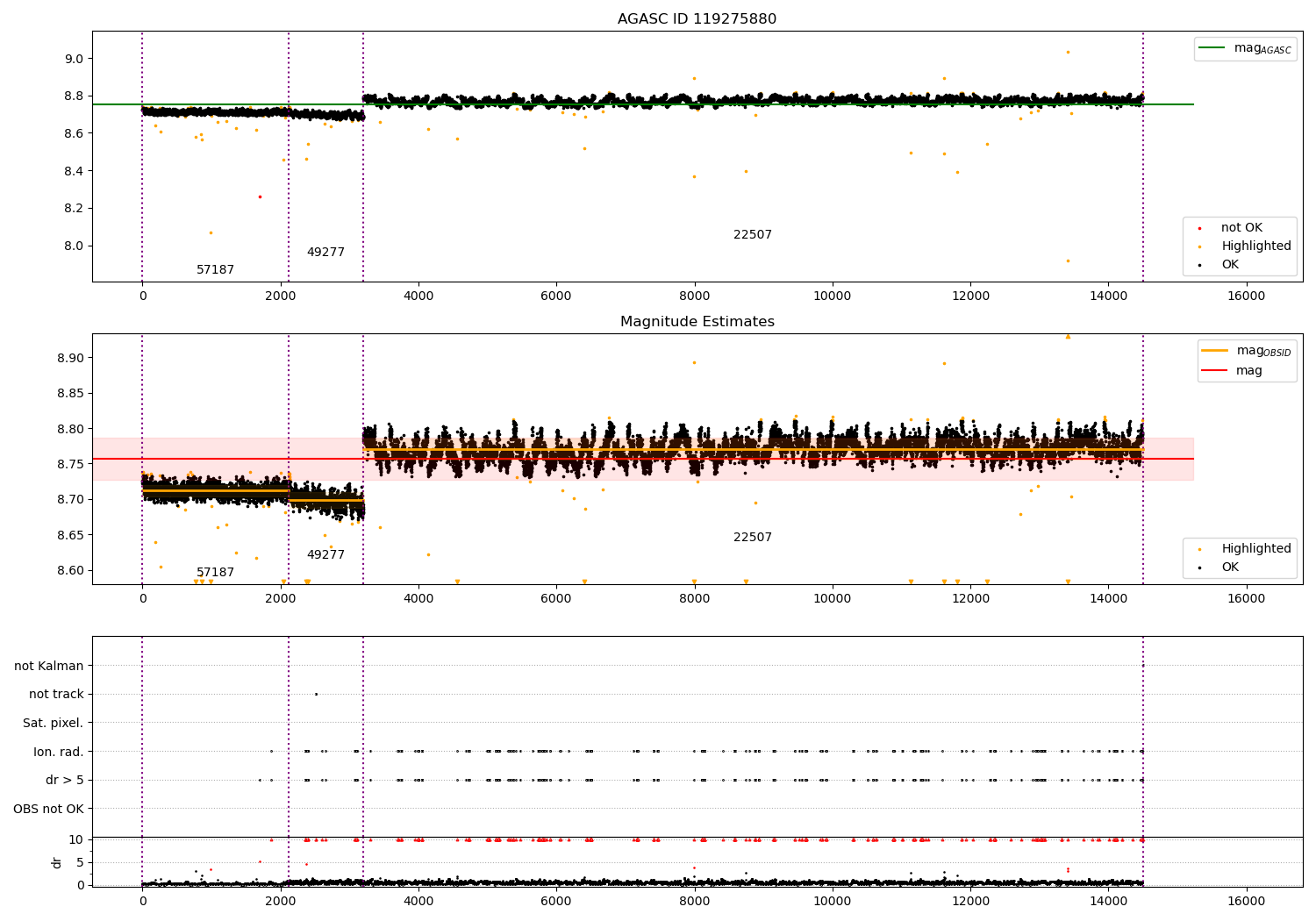Click the "not Kalman" row label
Image resolution: width=1316 pixels, height=921 pixels.
[49, 667]
